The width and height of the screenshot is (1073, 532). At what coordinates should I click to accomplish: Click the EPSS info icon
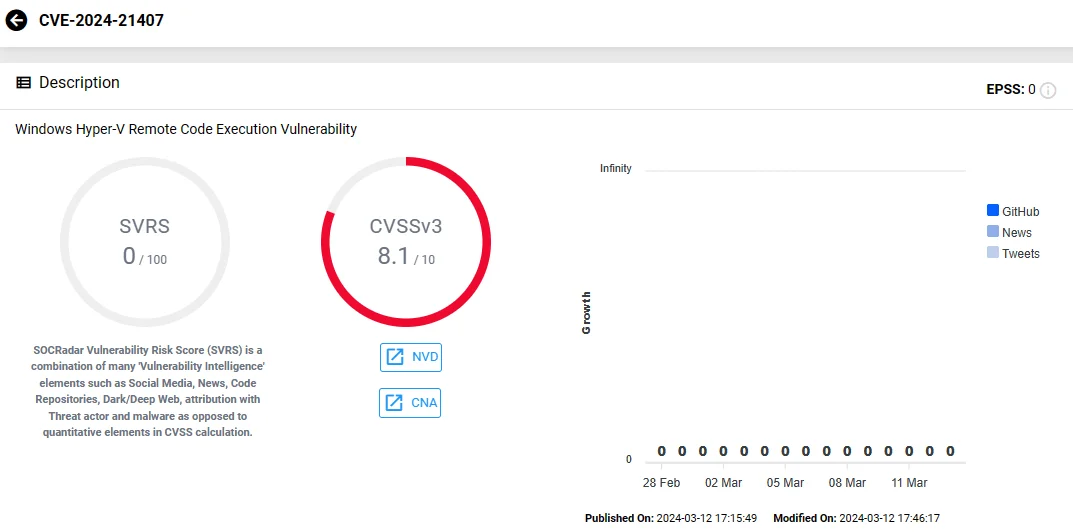(1048, 90)
